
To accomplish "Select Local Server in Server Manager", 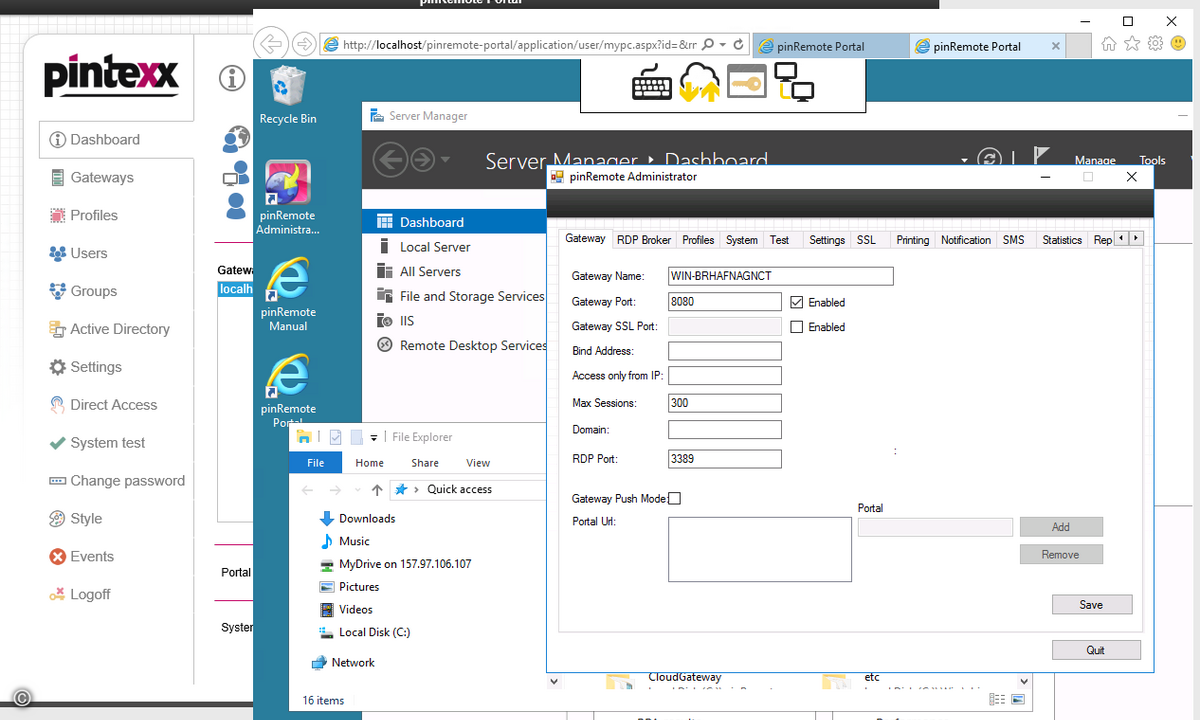I will tap(435, 247).
